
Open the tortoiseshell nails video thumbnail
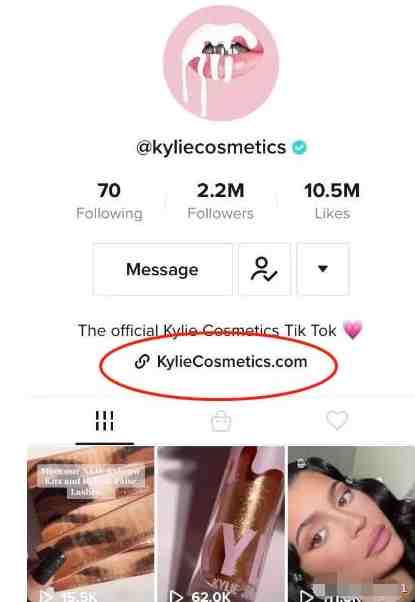(x=91, y=524)
